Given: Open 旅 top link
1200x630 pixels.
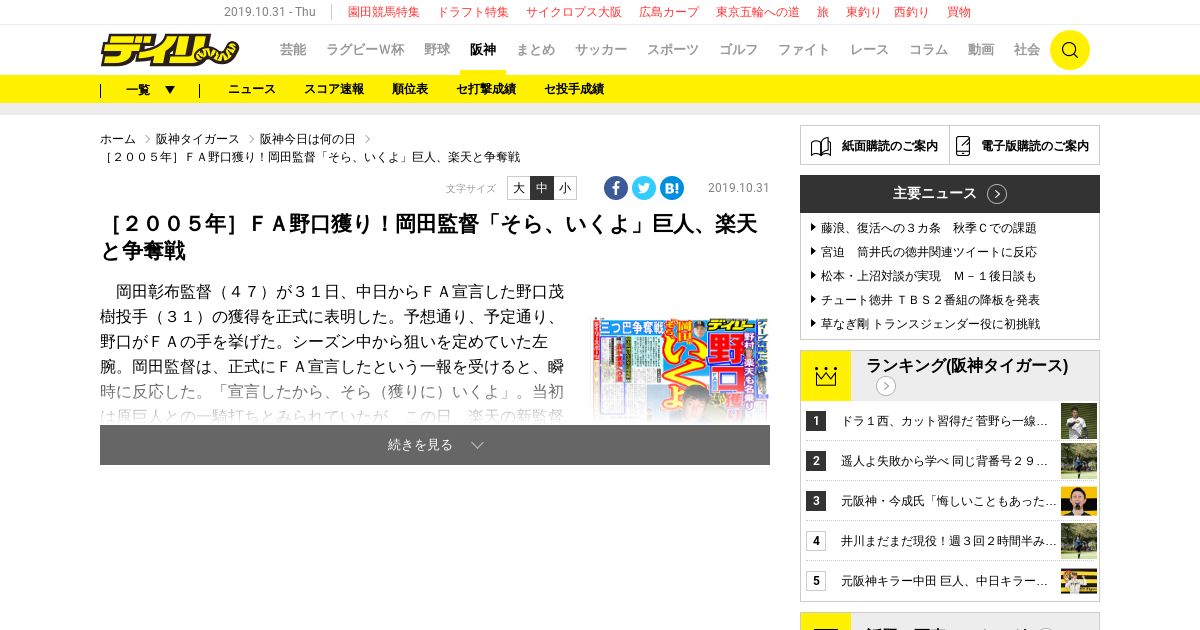Looking at the screenshot, I should point(823,12).
